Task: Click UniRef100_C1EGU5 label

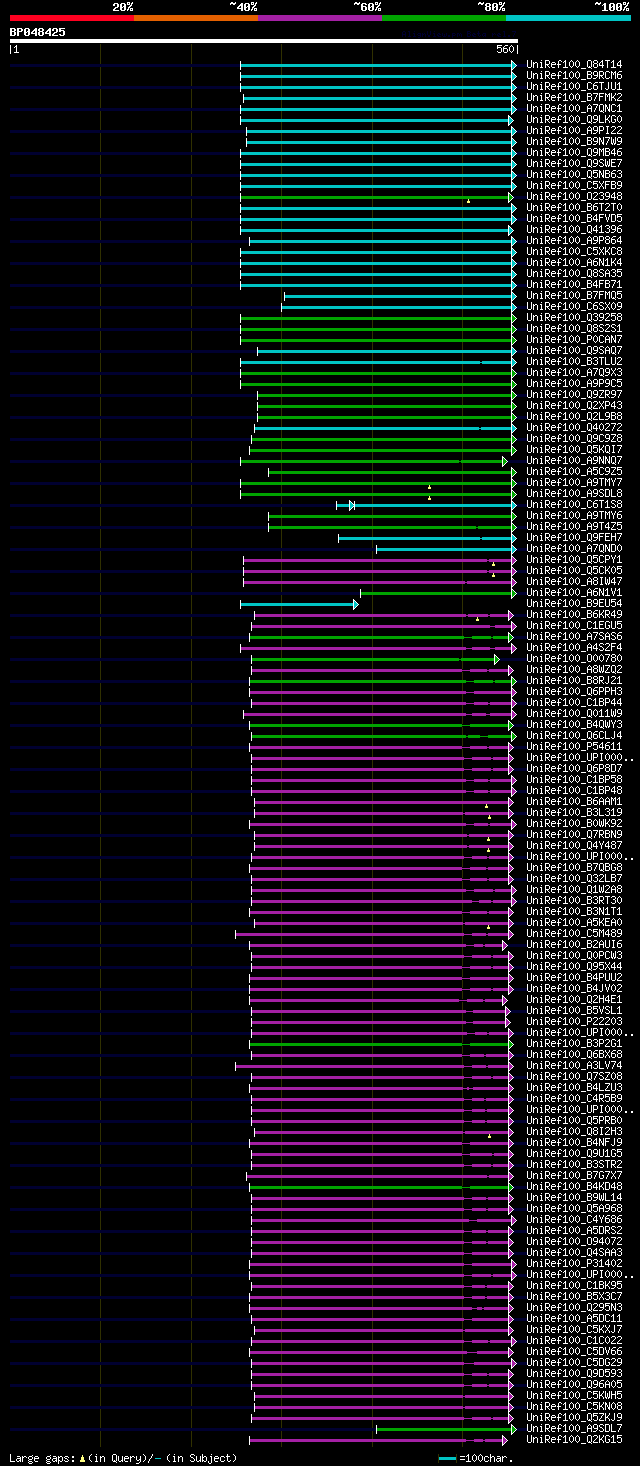Action: coord(574,625)
